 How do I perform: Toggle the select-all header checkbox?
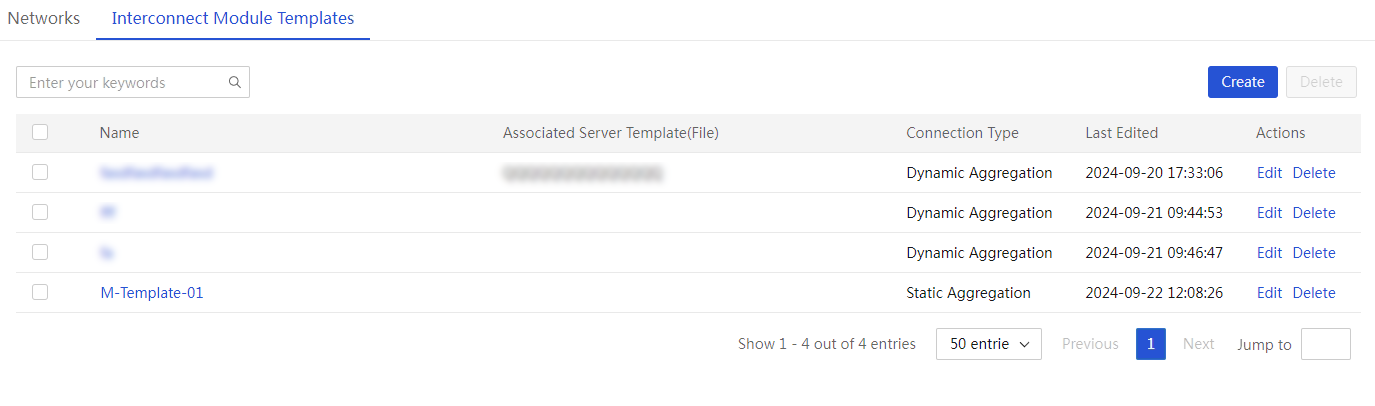(40, 132)
